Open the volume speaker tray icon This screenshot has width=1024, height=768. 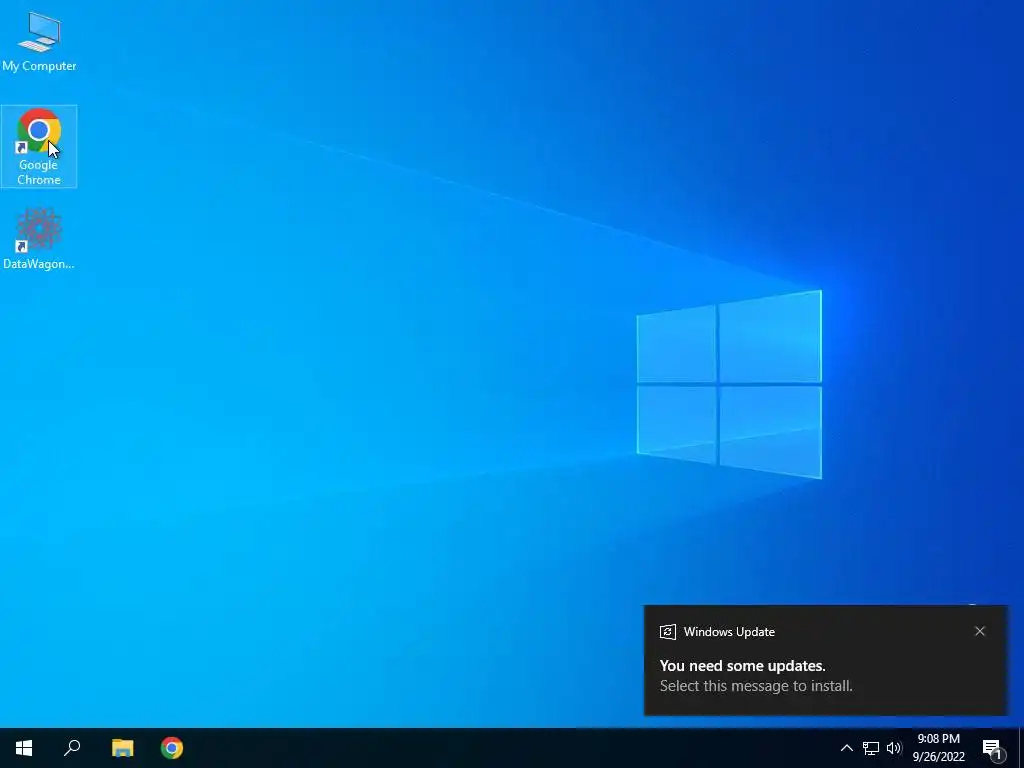pyautogui.click(x=894, y=748)
